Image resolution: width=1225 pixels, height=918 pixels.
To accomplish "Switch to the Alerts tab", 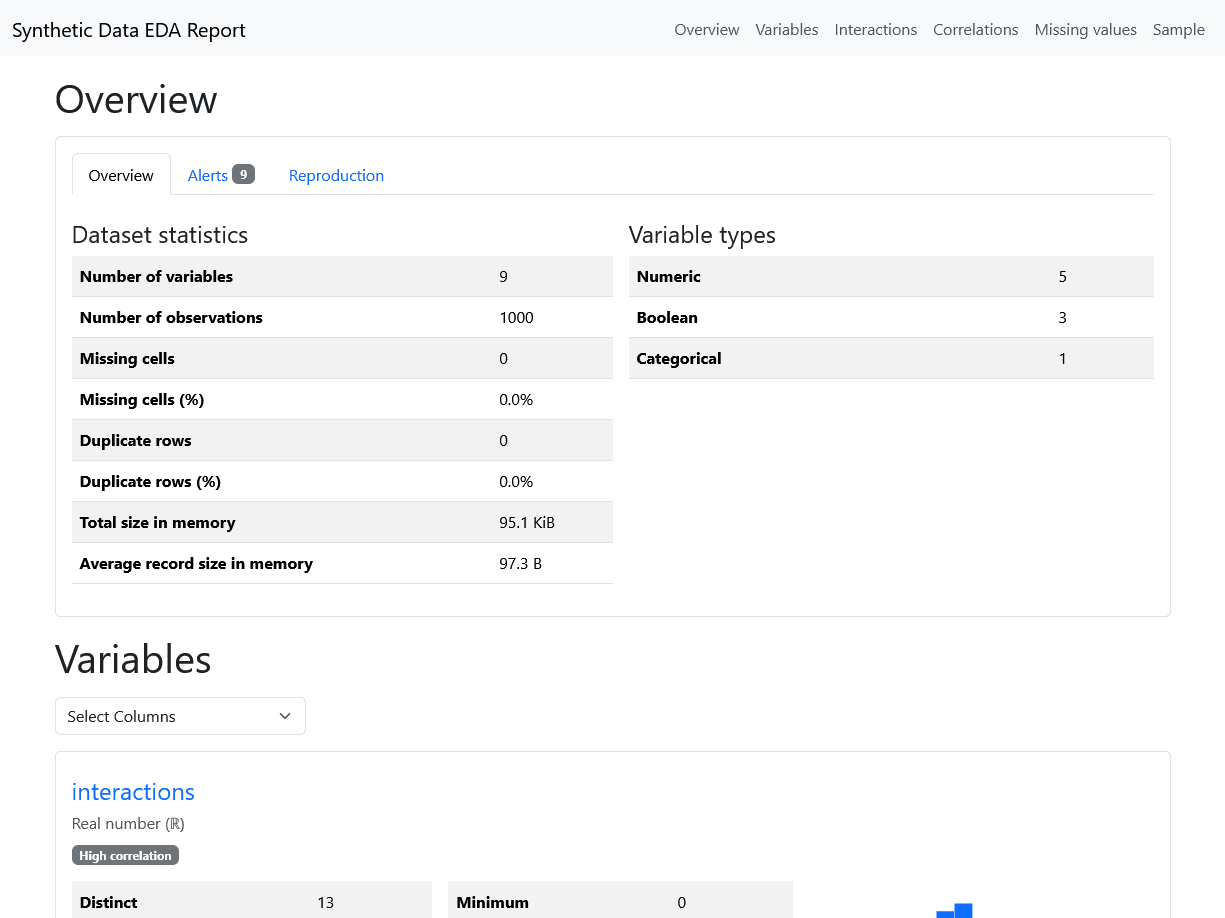I will click(208, 175).
